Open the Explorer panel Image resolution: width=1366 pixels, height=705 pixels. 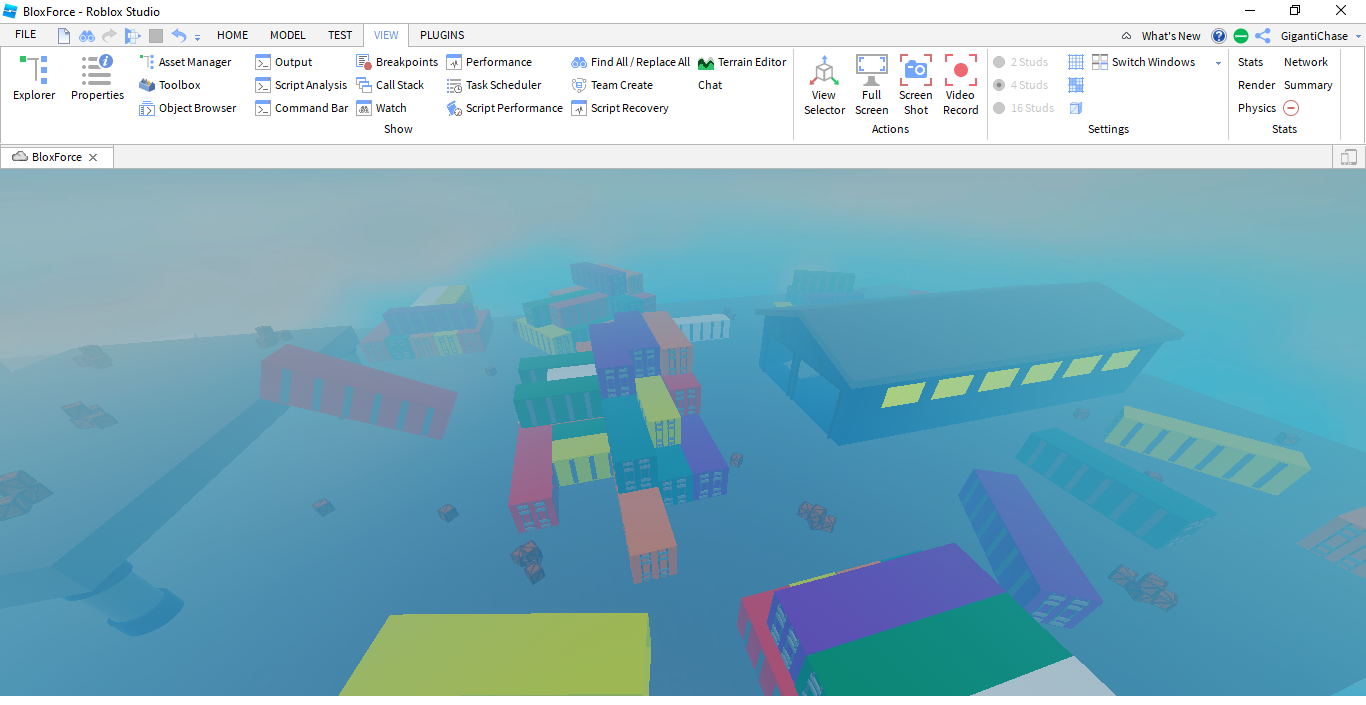coord(34,78)
